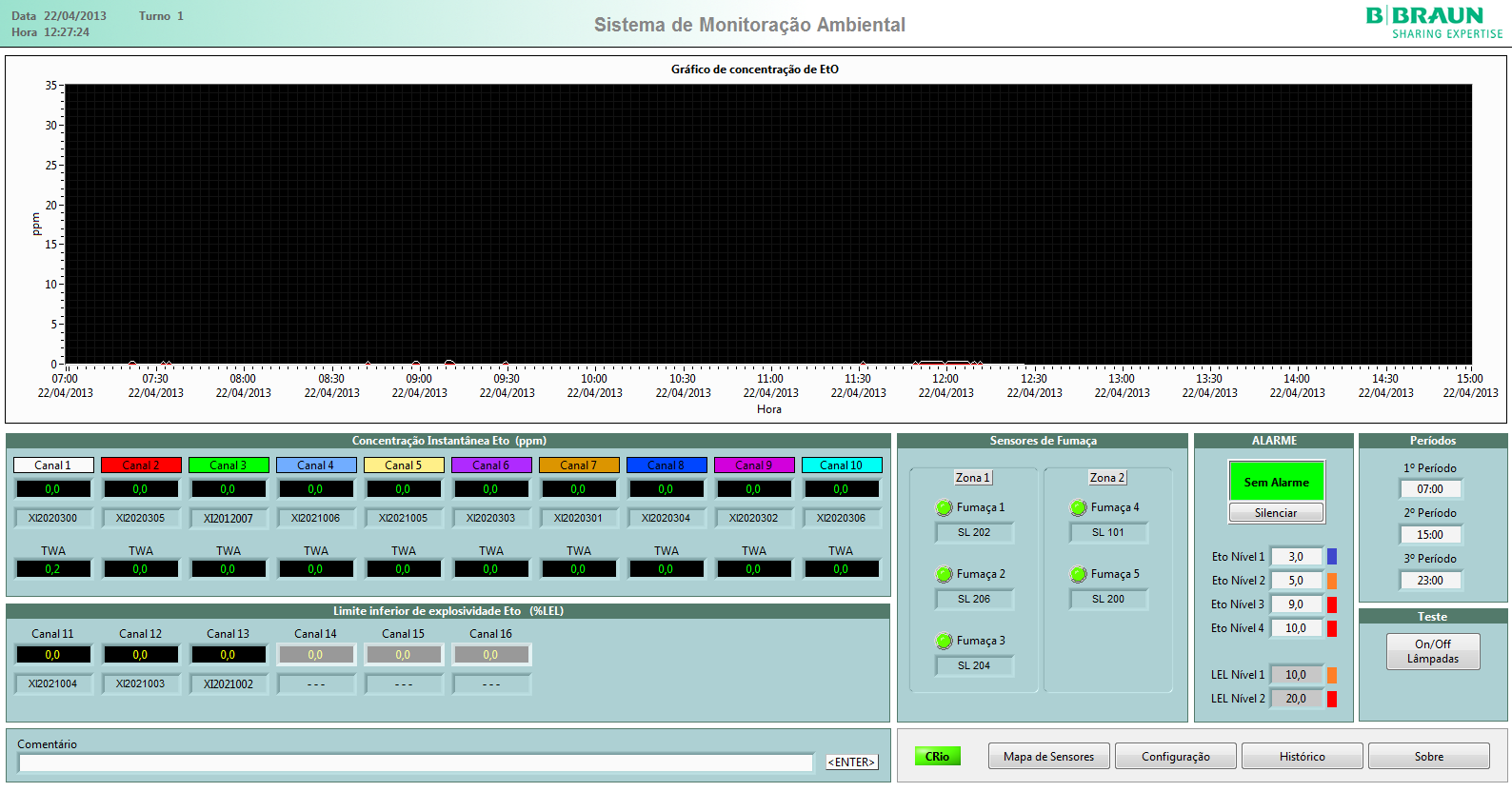Screen dimensions: 1512x792
Task: Click the Eto Nível 2 value field
Action: [1297, 581]
